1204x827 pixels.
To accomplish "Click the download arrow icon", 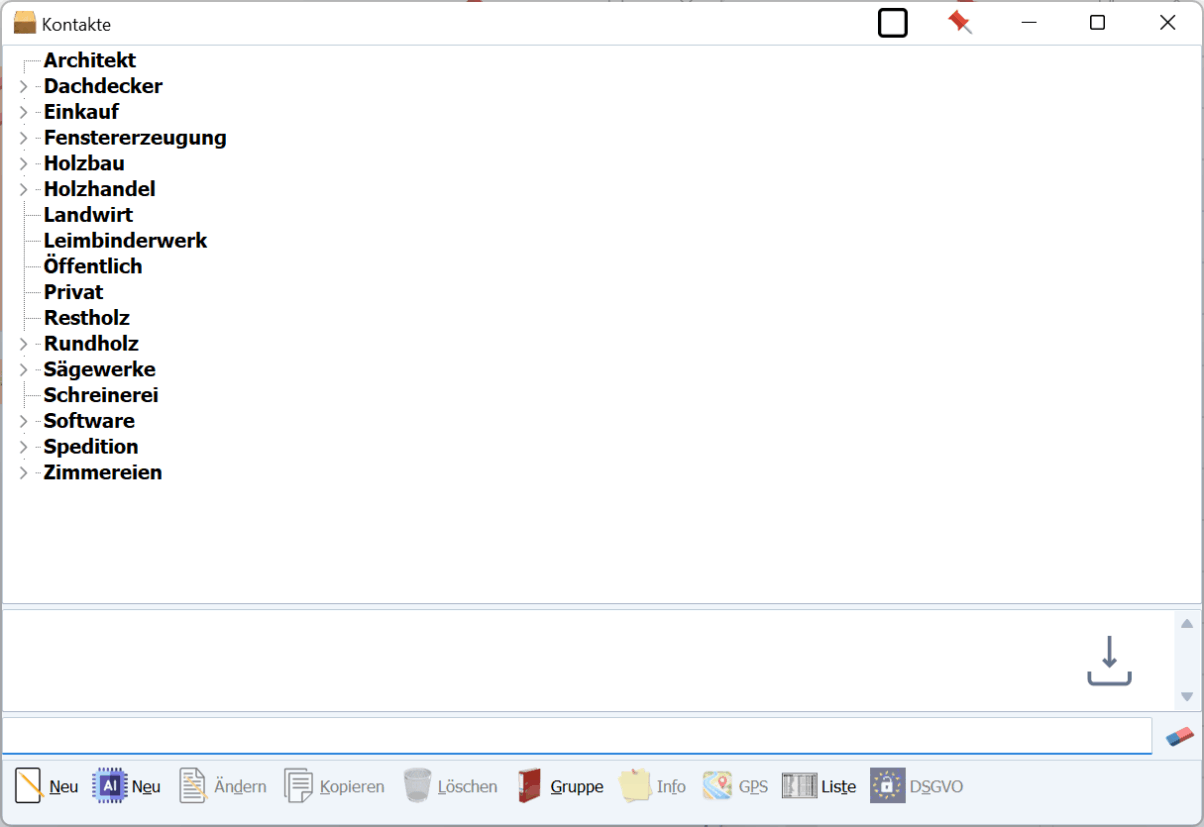I will coord(1109,661).
